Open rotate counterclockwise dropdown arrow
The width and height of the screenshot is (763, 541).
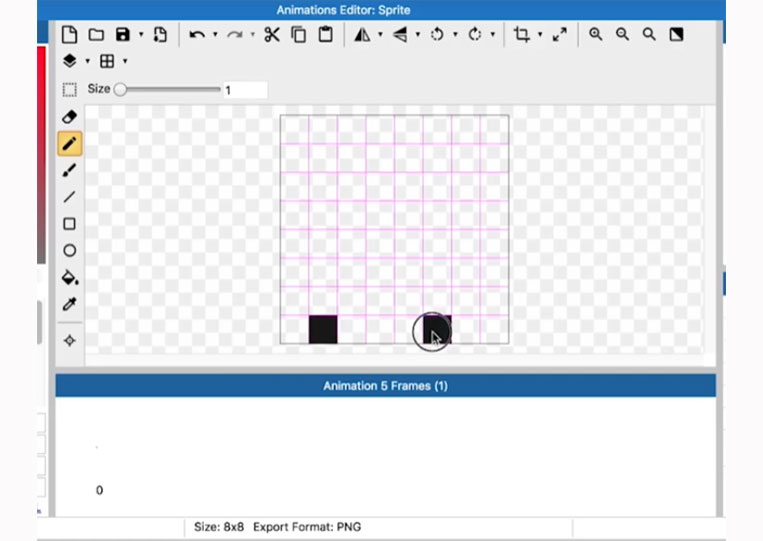pyautogui.click(x=455, y=35)
